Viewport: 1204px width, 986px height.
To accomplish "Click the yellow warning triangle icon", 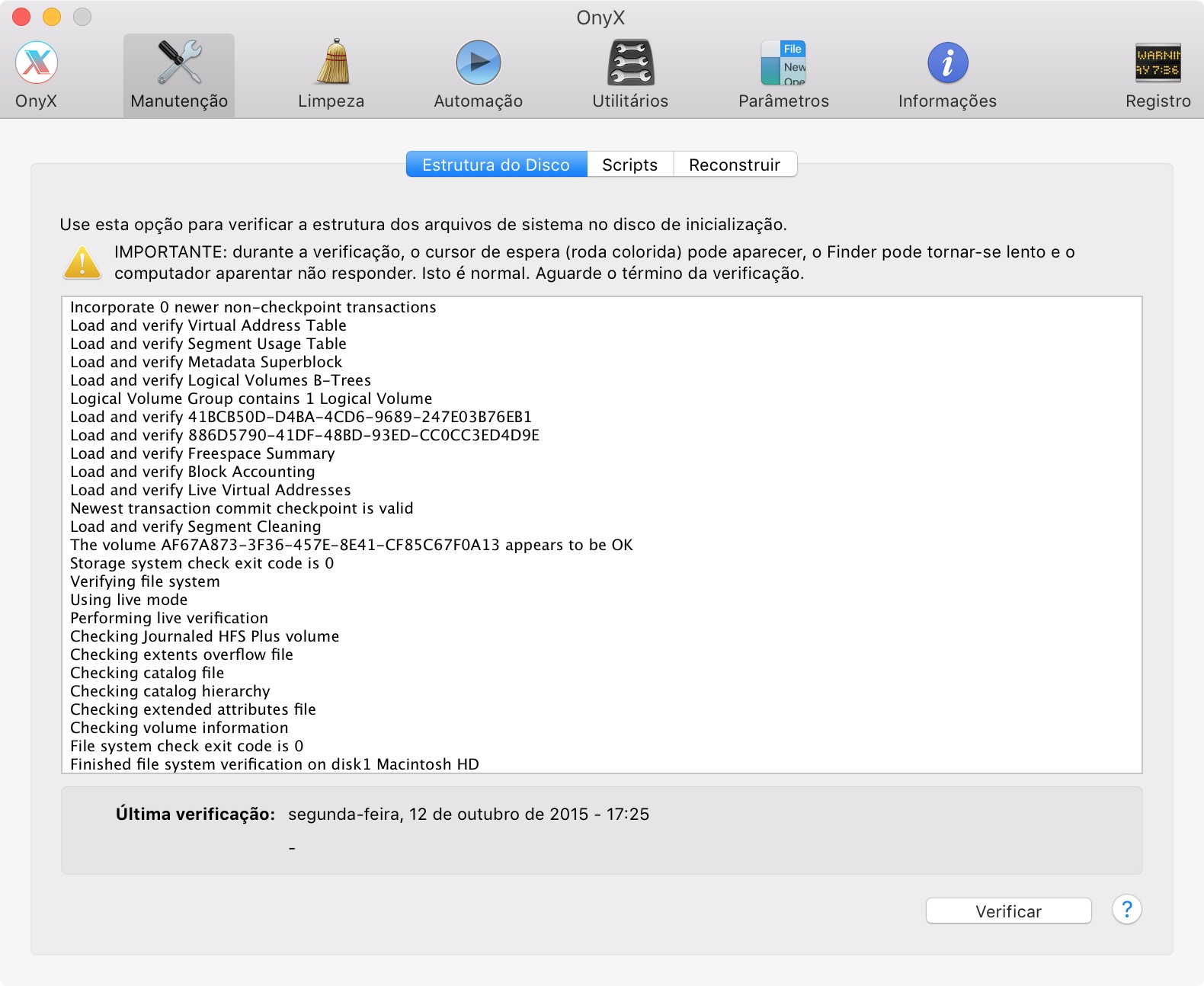I will point(82,263).
